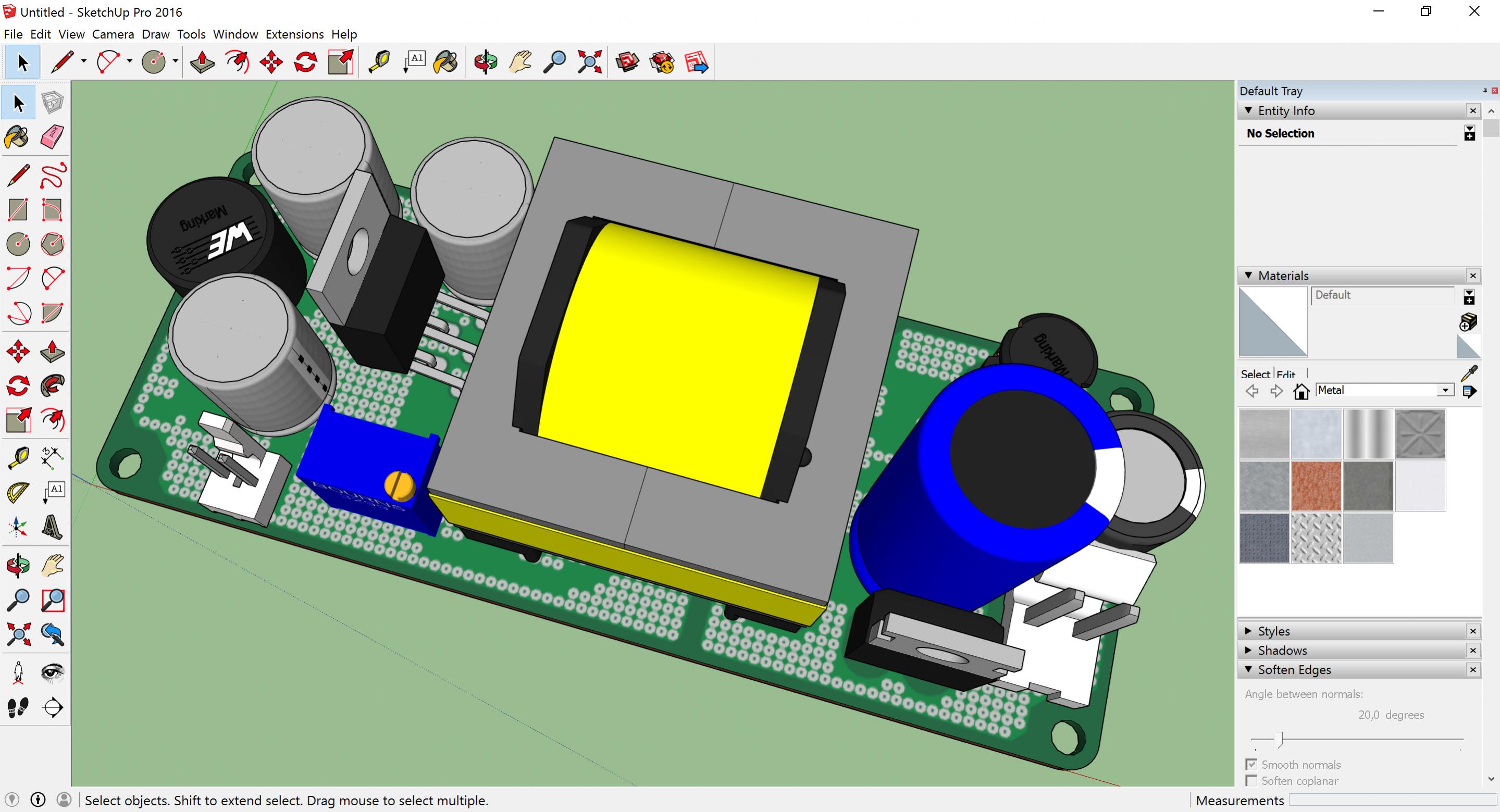Open the Metal material library dropdown

[1445, 391]
